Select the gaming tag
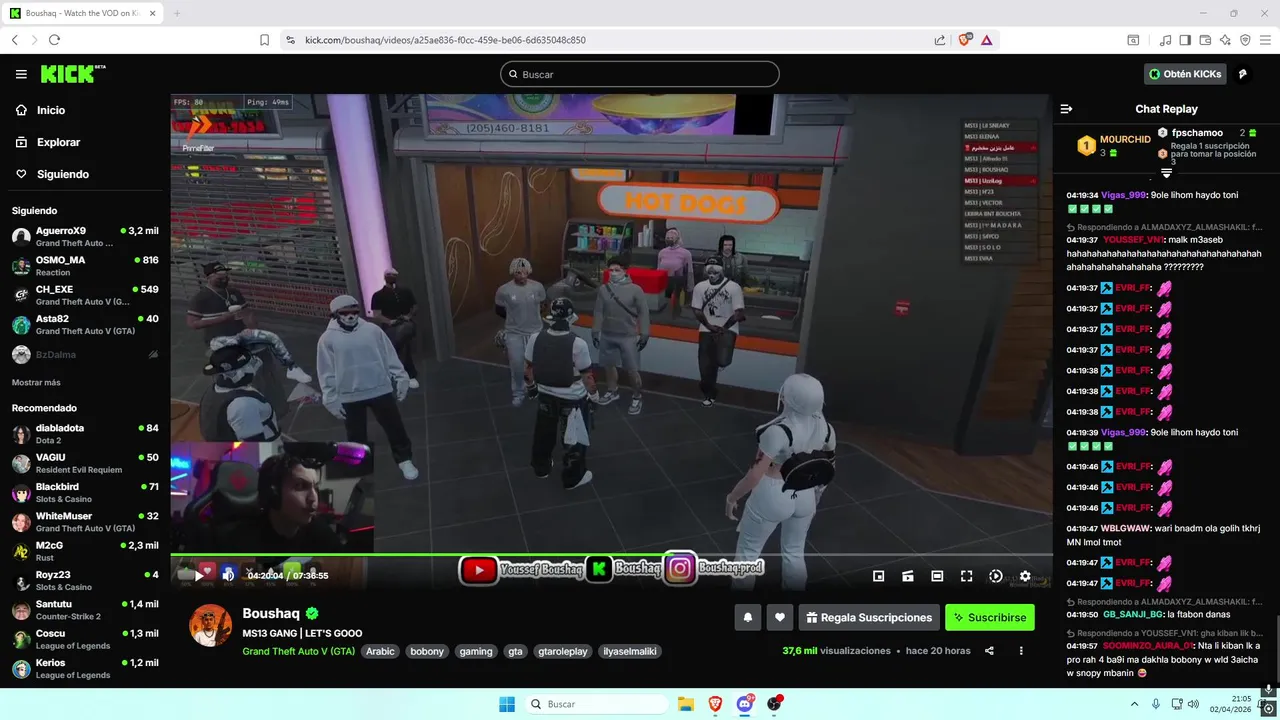 [x=476, y=651]
